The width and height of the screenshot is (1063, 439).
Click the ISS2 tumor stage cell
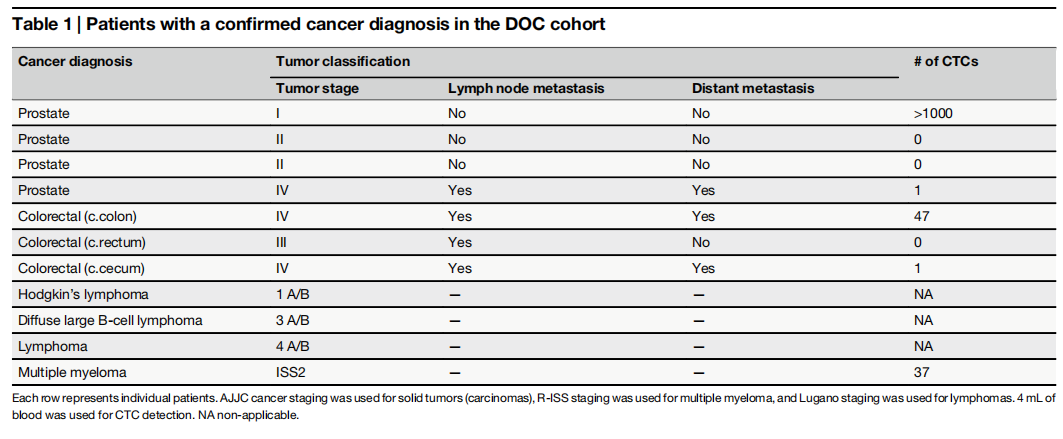click(x=291, y=372)
